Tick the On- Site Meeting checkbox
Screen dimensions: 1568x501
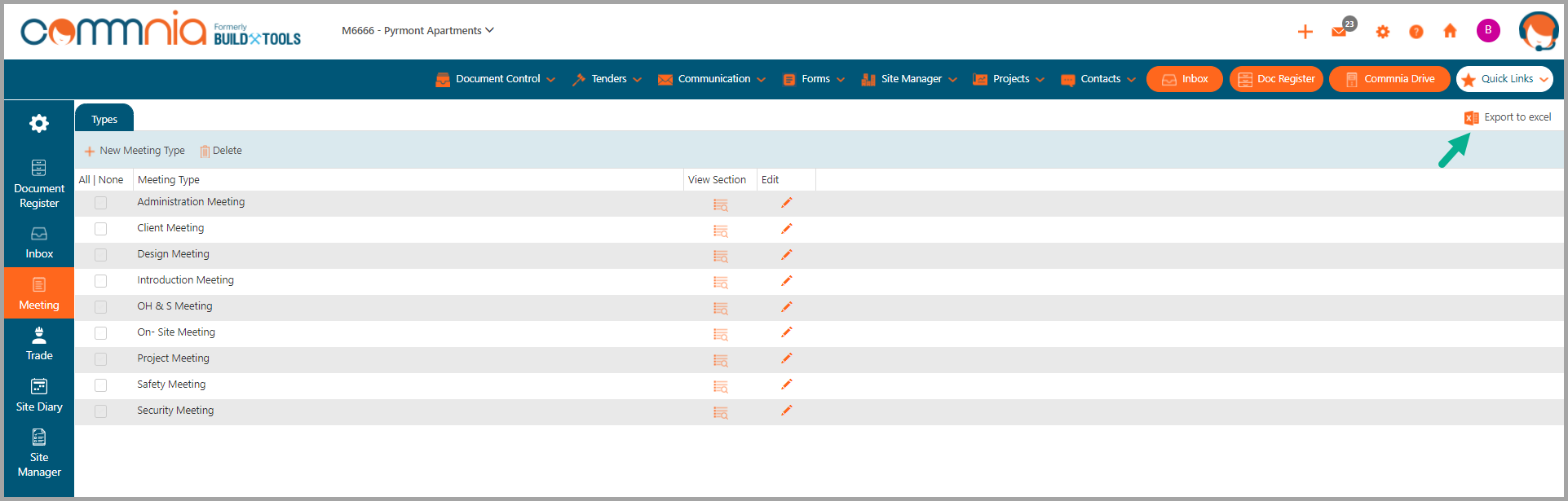click(101, 333)
